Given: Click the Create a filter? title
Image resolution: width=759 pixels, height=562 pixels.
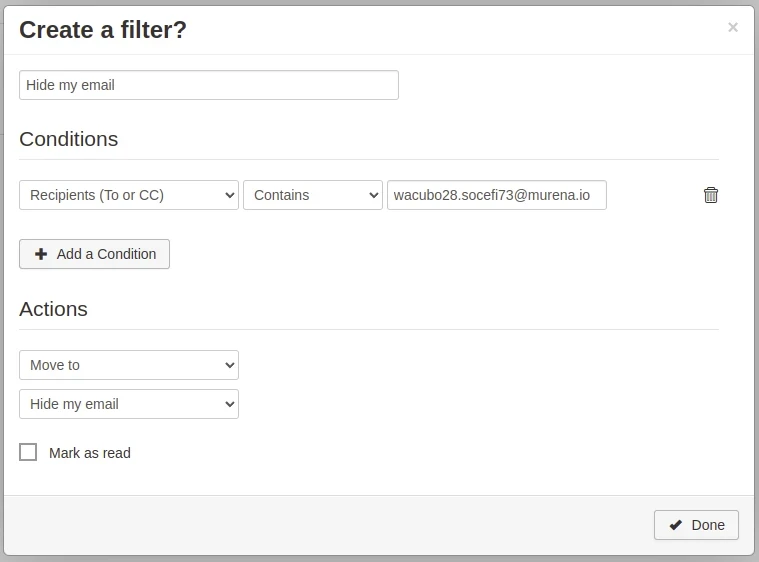Looking at the screenshot, I should click(103, 30).
